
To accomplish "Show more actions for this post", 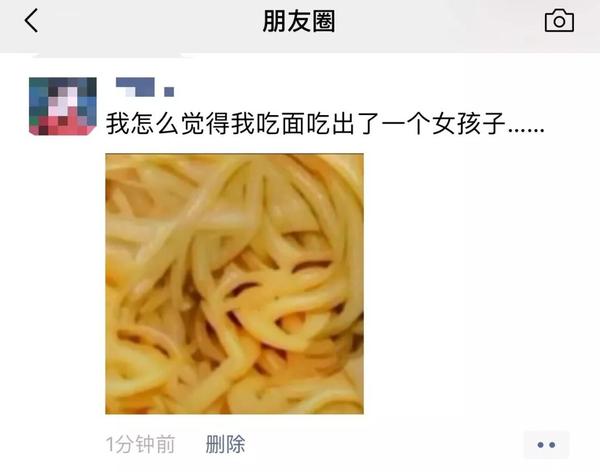I will [546, 445].
